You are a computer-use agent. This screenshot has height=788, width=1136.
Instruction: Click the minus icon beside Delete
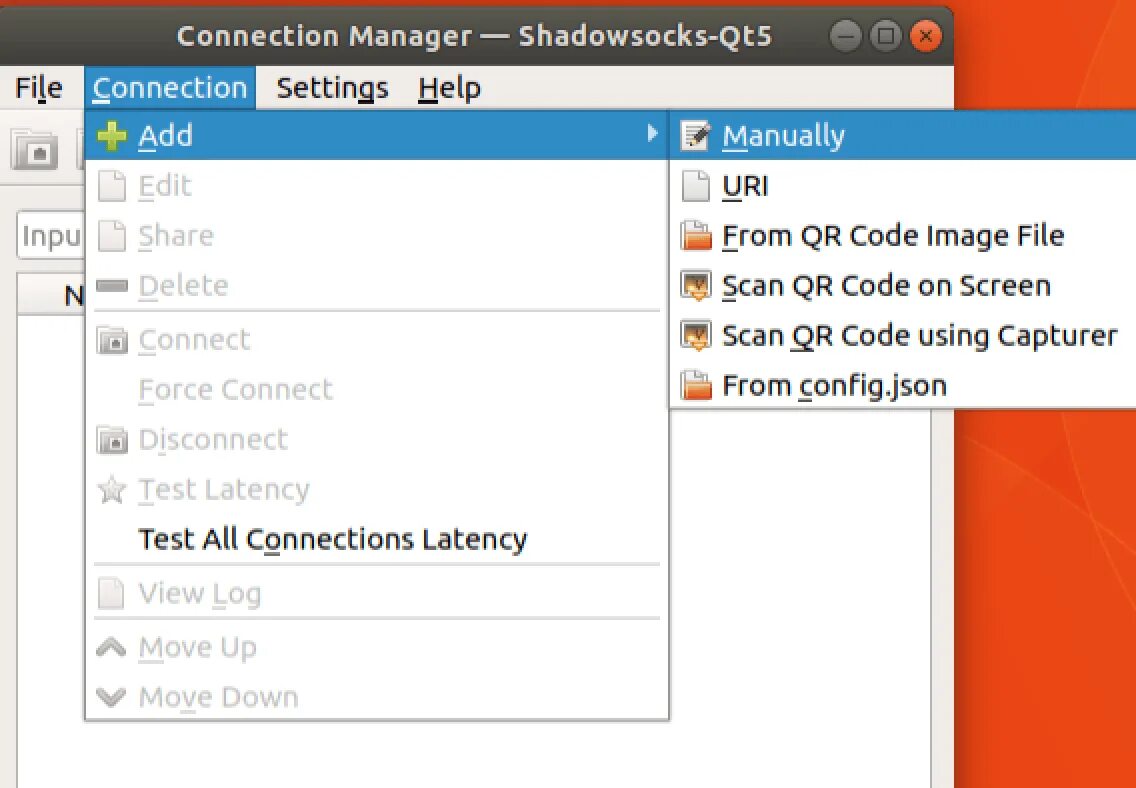coord(112,286)
